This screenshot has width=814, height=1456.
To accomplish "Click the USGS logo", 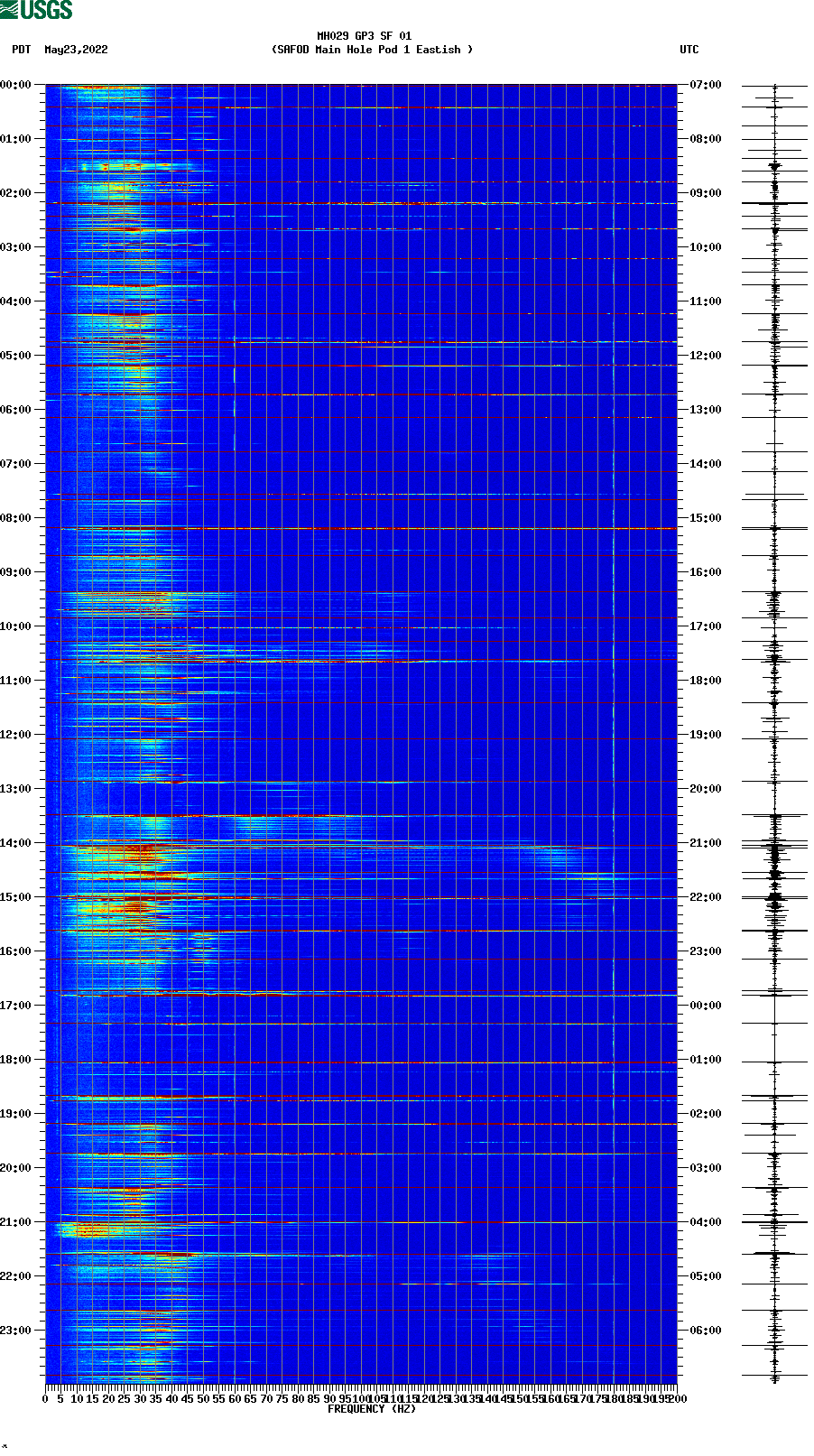I will (36, 10).
